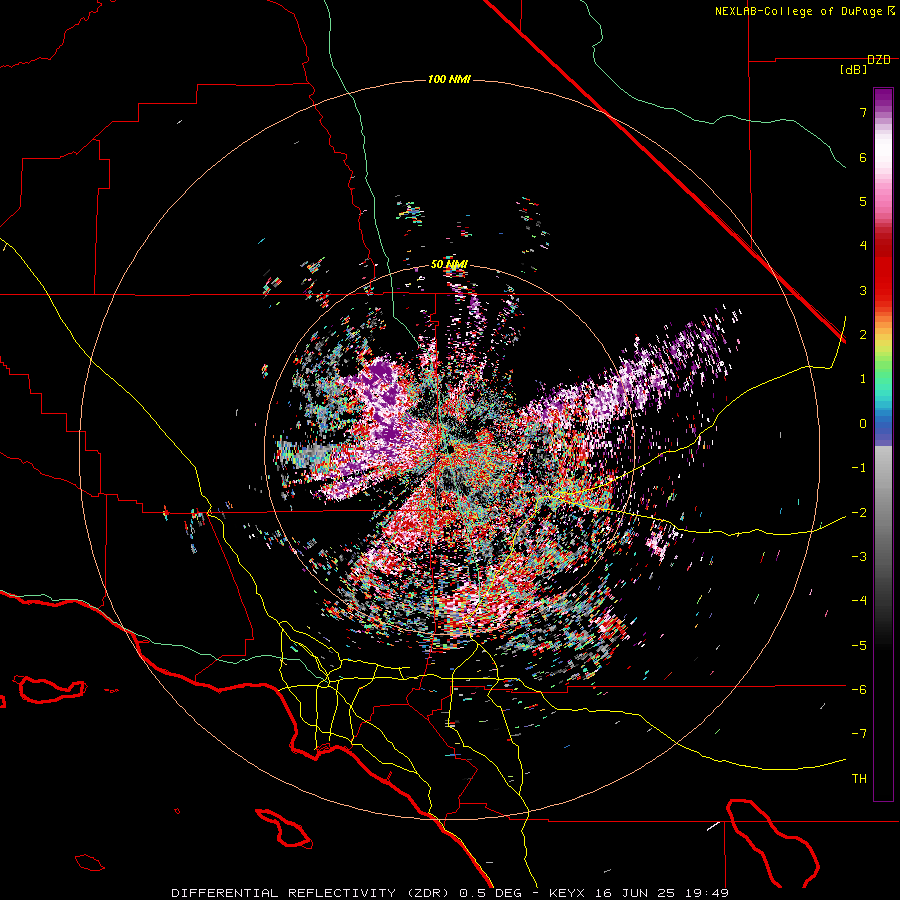Click the 5 value on color scale
The image size is (900, 900).
tap(863, 201)
